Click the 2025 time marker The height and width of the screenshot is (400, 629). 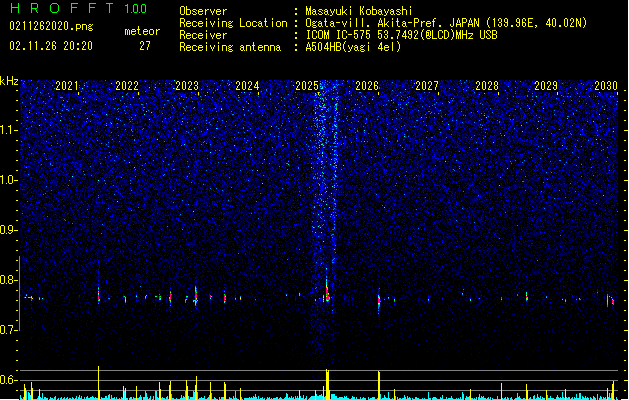307,86
